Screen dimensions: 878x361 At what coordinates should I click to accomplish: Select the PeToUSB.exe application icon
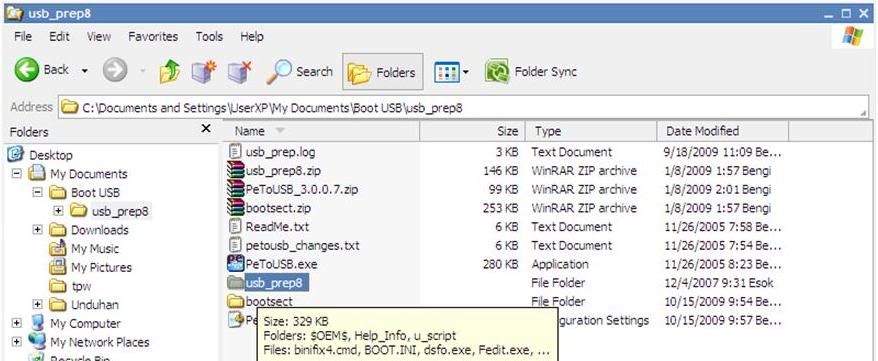[236, 264]
